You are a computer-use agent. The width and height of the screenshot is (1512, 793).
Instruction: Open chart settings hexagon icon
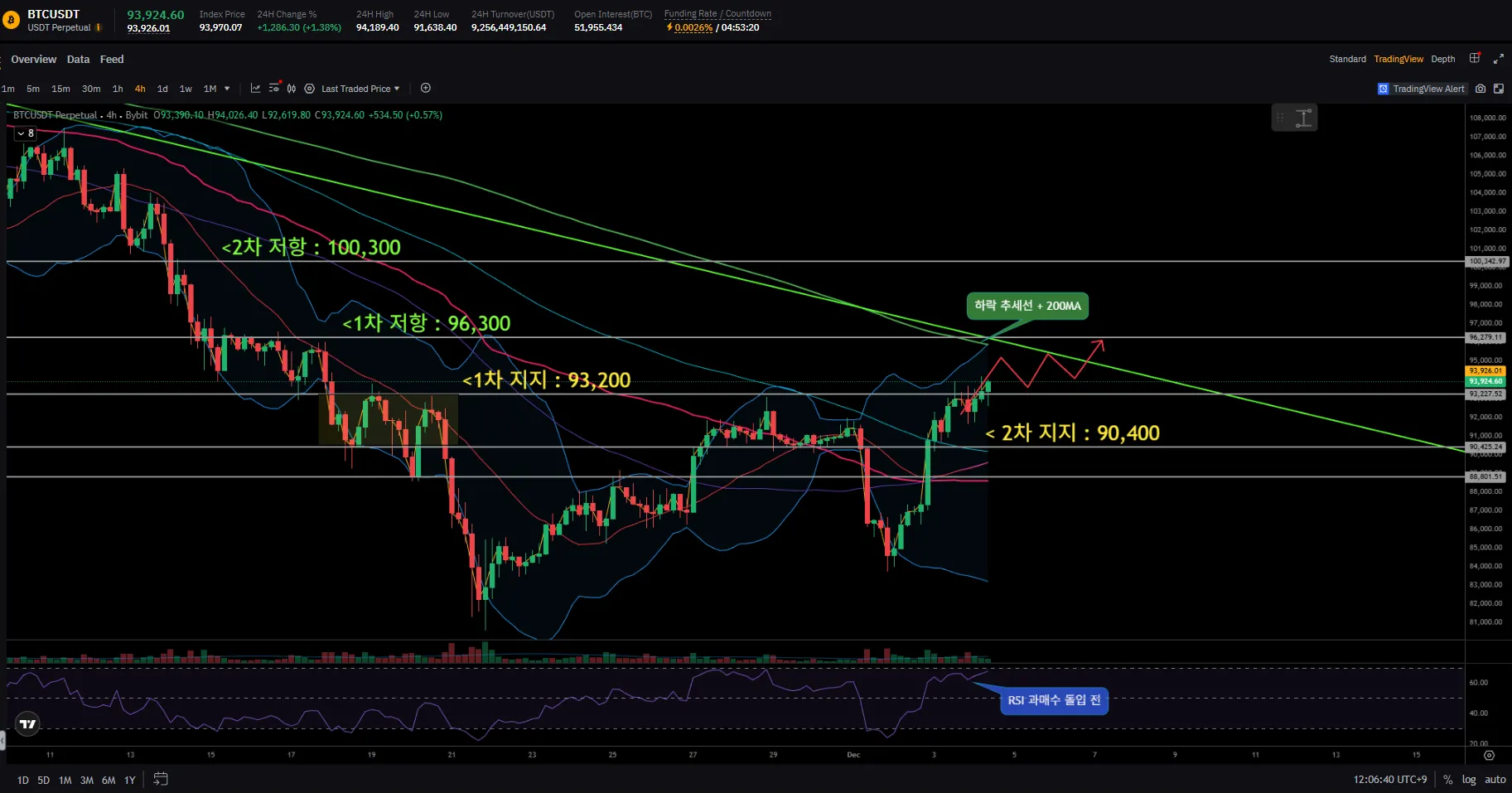[309, 89]
